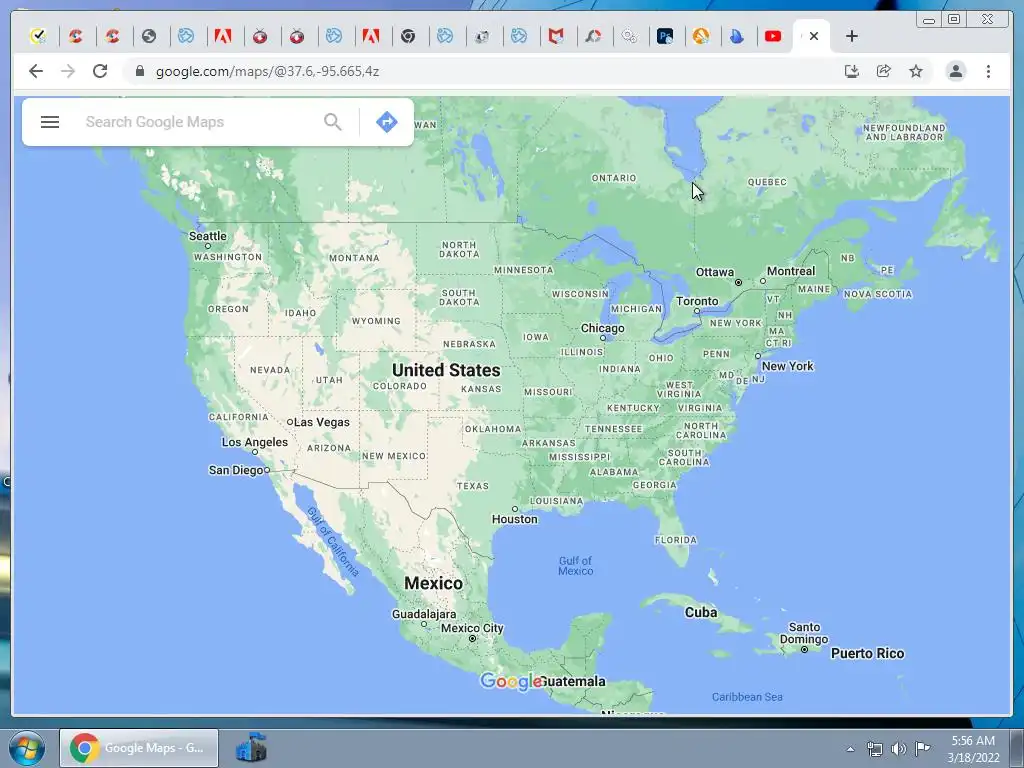1024x768 pixels.
Task: Click the Los Angeles city label
Action: point(255,442)
